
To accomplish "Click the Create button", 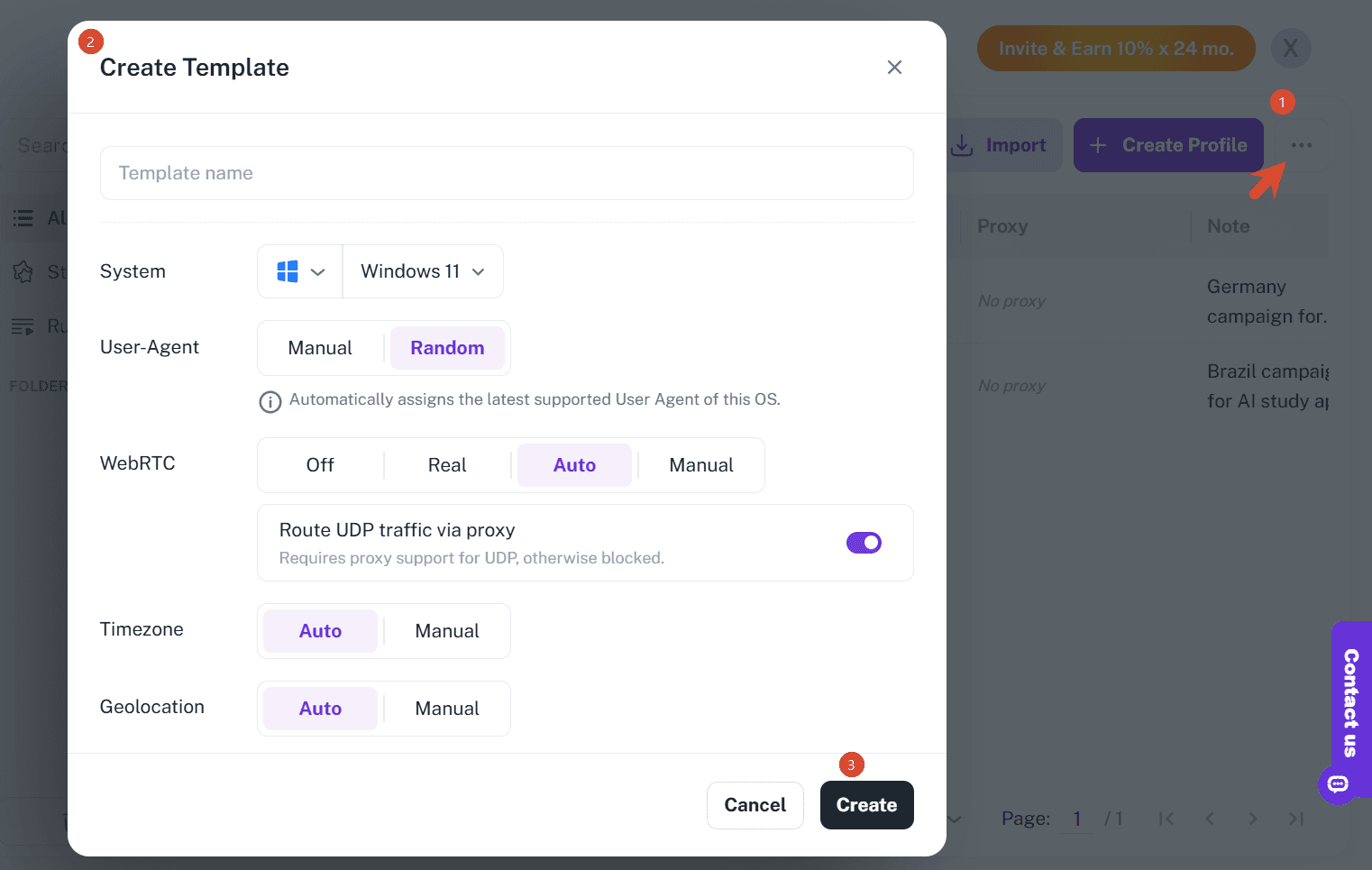I will pyautogui.click(x=866, y=805).
